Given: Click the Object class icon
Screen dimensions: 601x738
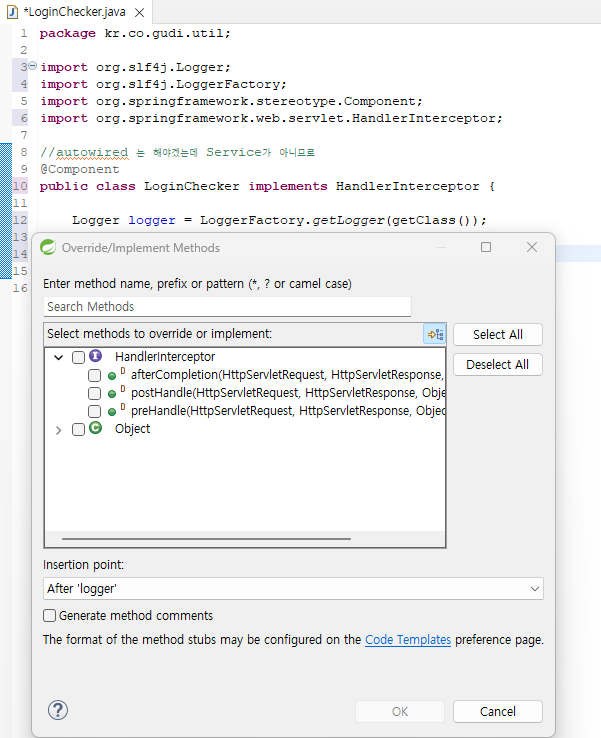Looking at the screenshot, I should [96, 428].
